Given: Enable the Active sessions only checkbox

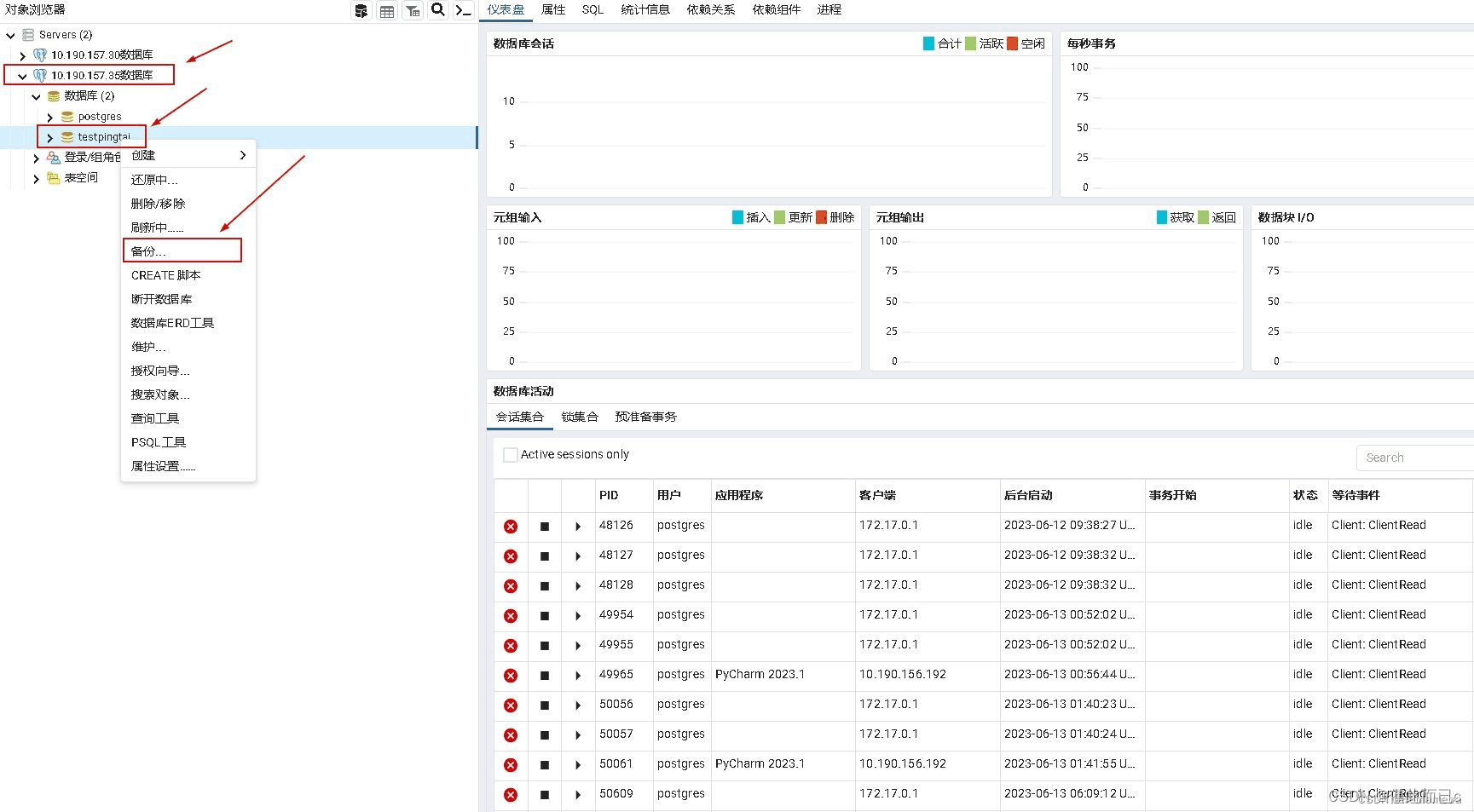Looking at the screenshot, I should [510, 455].
